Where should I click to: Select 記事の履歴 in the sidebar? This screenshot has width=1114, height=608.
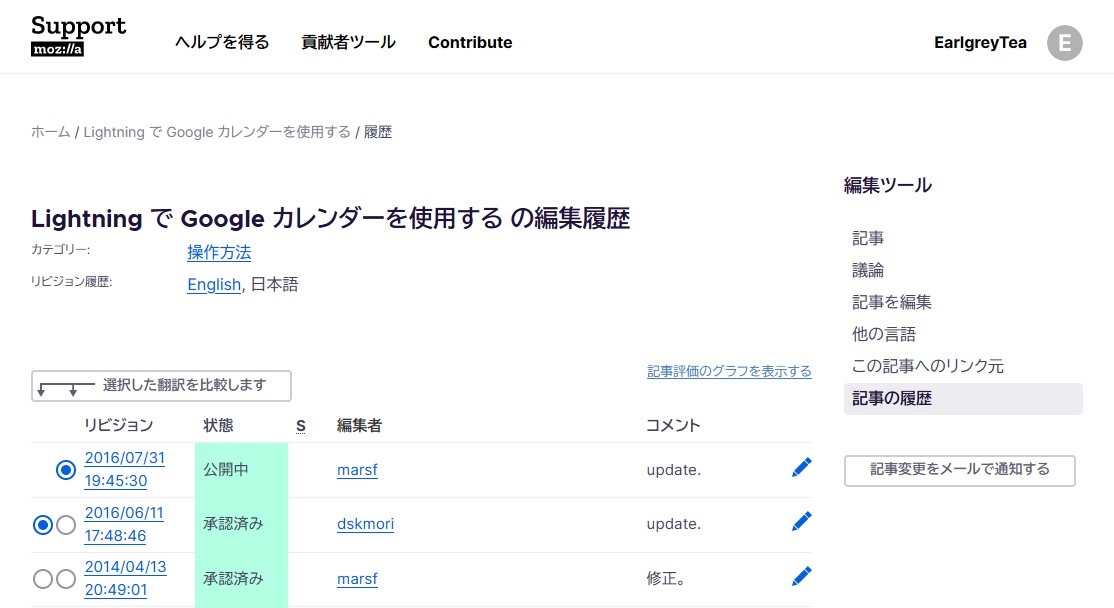(x=892, y=398)
